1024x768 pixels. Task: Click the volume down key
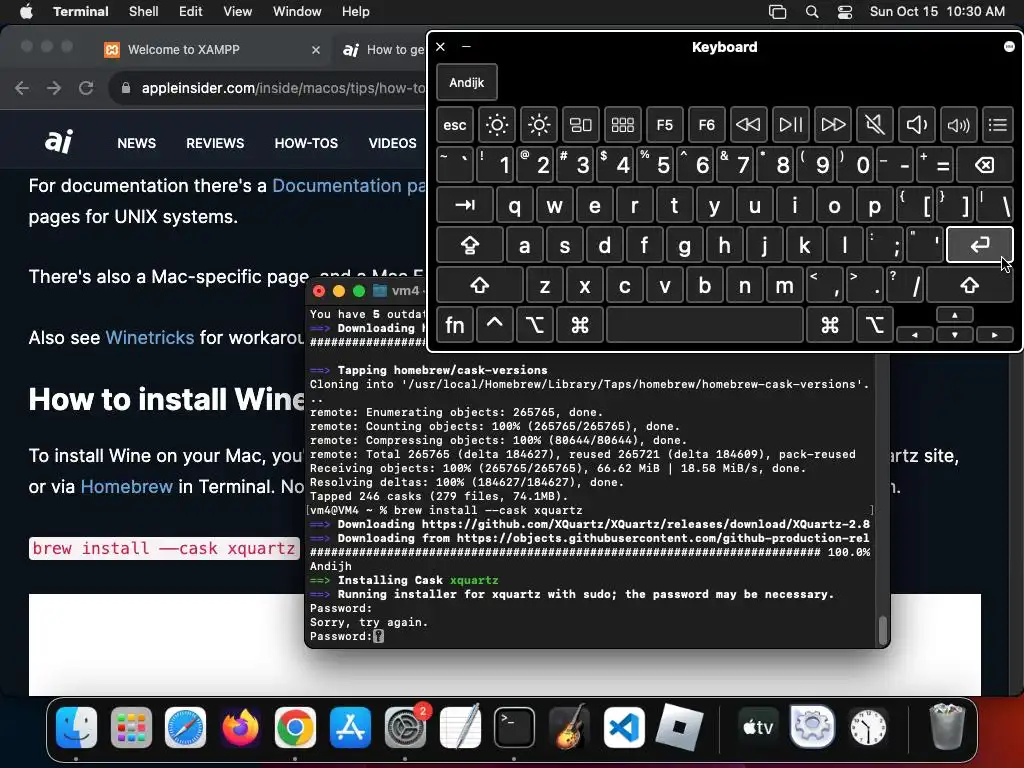[917, 125]
